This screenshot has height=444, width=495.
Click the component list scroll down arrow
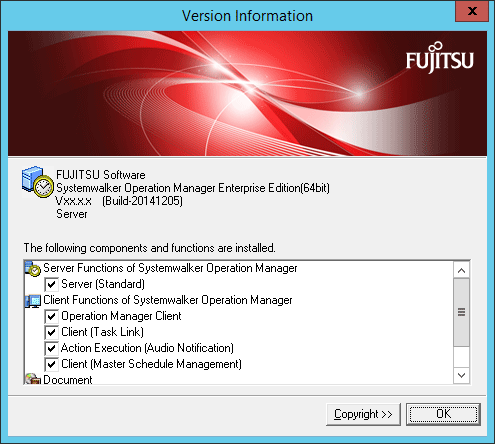tap(461, 375)
